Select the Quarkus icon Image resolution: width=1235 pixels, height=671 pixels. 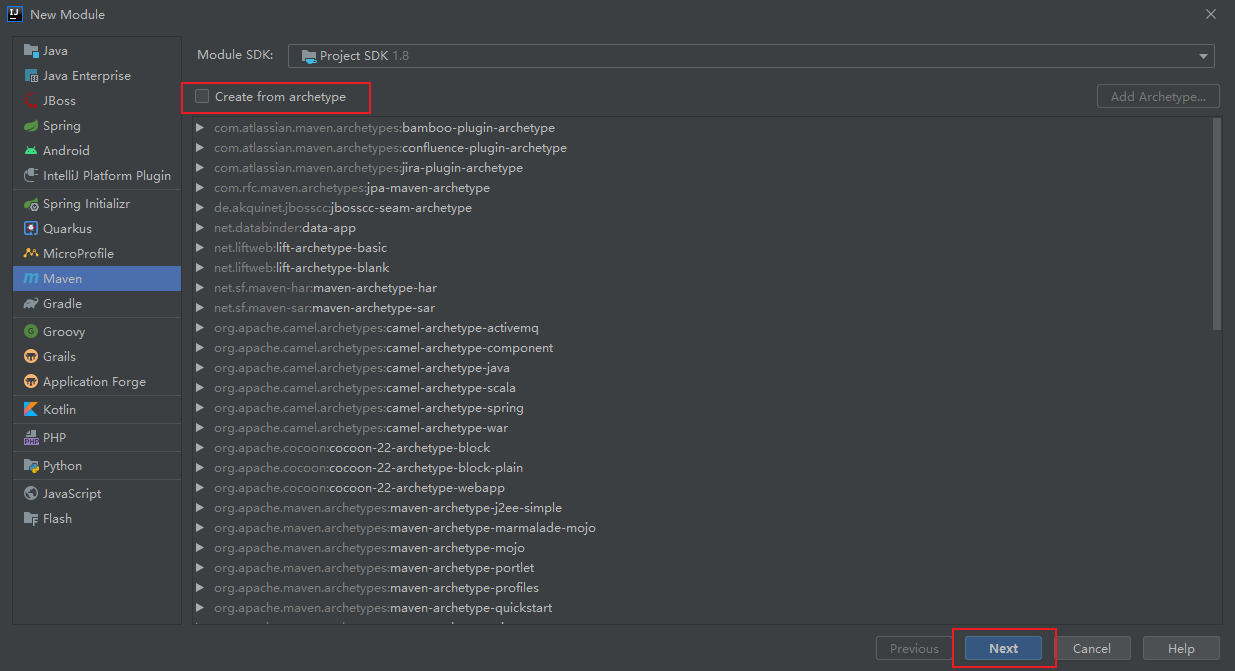(31, 229)
